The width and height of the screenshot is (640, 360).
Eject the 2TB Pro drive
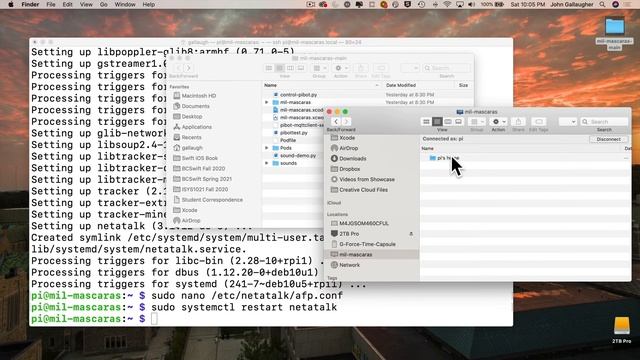(411, 234)
